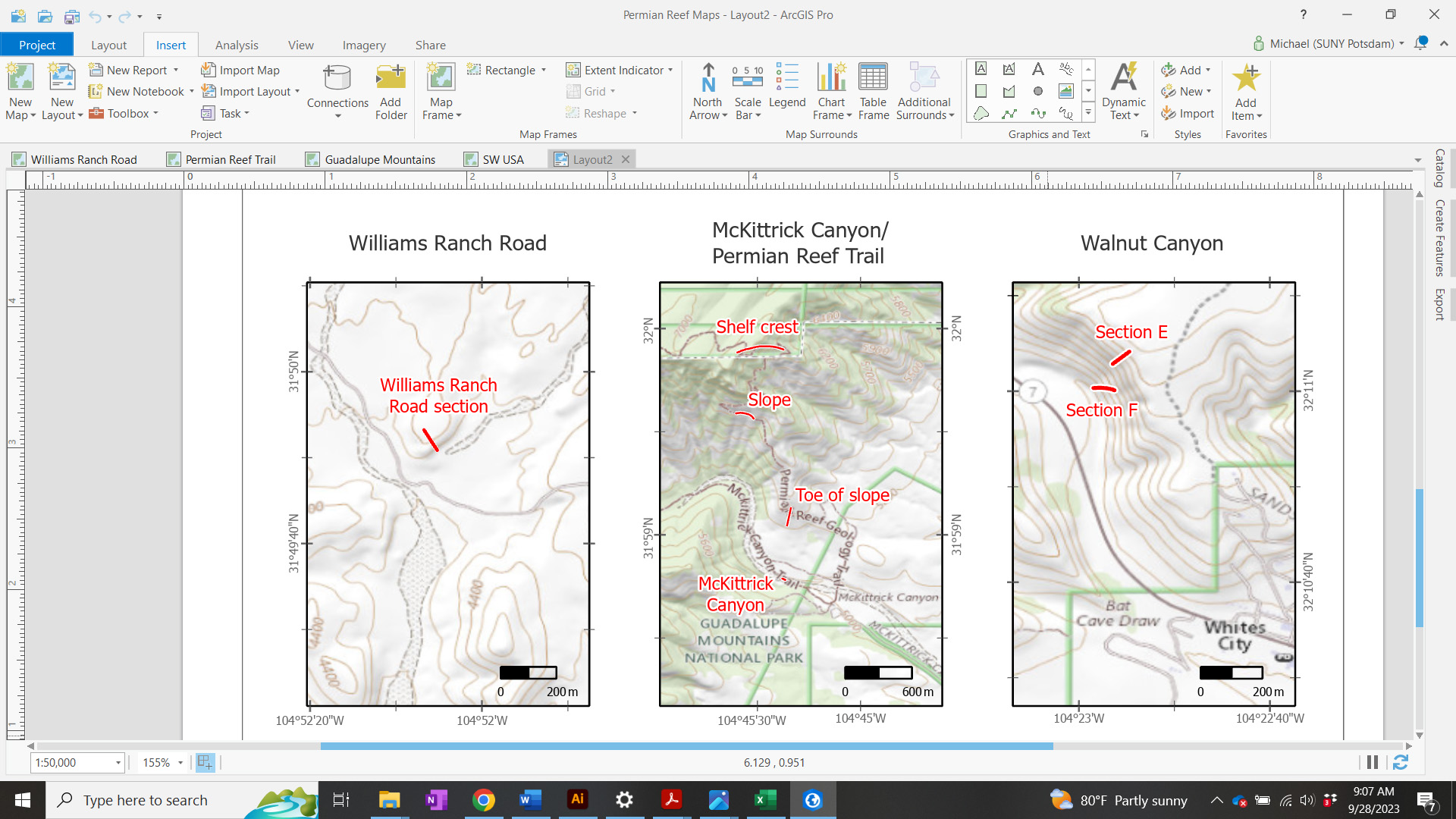Open the 1:50,000 scale dropdown
The width and height of the screenshot is (1456, 819).
pos(118,763)
